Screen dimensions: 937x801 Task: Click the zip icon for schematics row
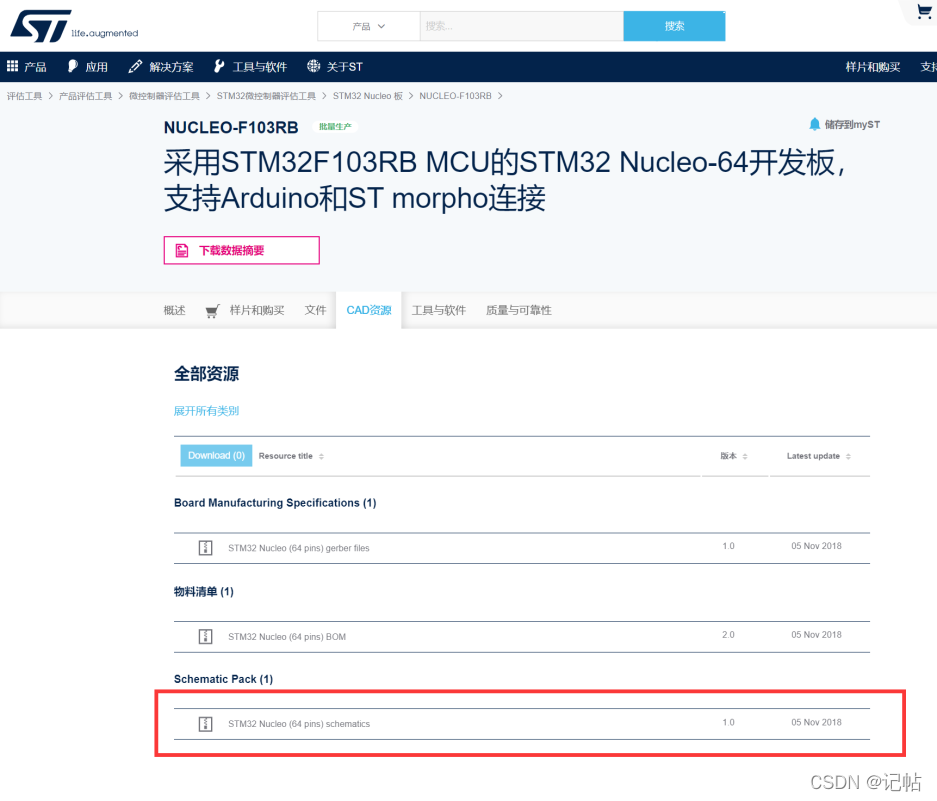(x=205, y=724)
